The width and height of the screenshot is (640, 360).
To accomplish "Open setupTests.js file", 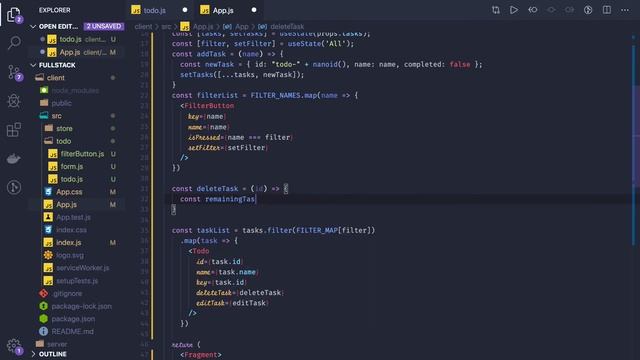I will [x=77, y=281].
